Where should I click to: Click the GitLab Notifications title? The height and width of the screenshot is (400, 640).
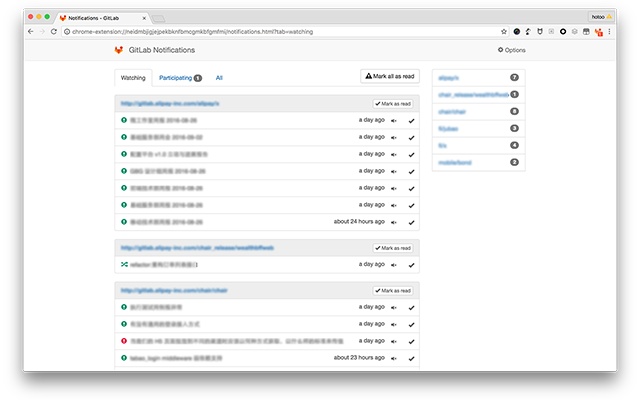coord(162,50)
